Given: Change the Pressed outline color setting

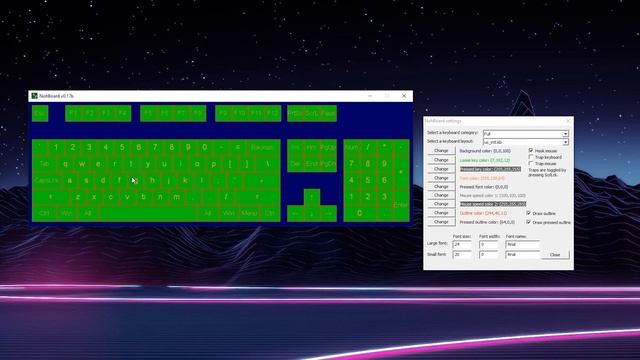Looking at the screenshot, I should tap(441, 222).
